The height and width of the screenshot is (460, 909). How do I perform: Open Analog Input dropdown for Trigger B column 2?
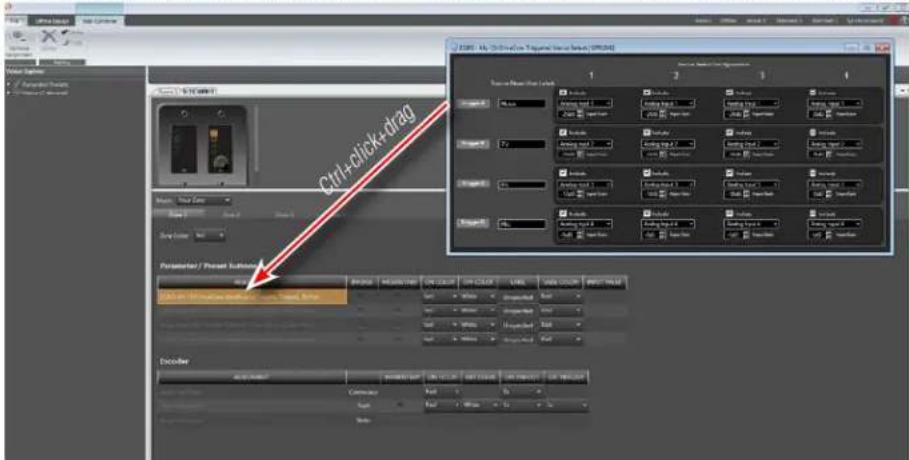(x=668, y=143)
